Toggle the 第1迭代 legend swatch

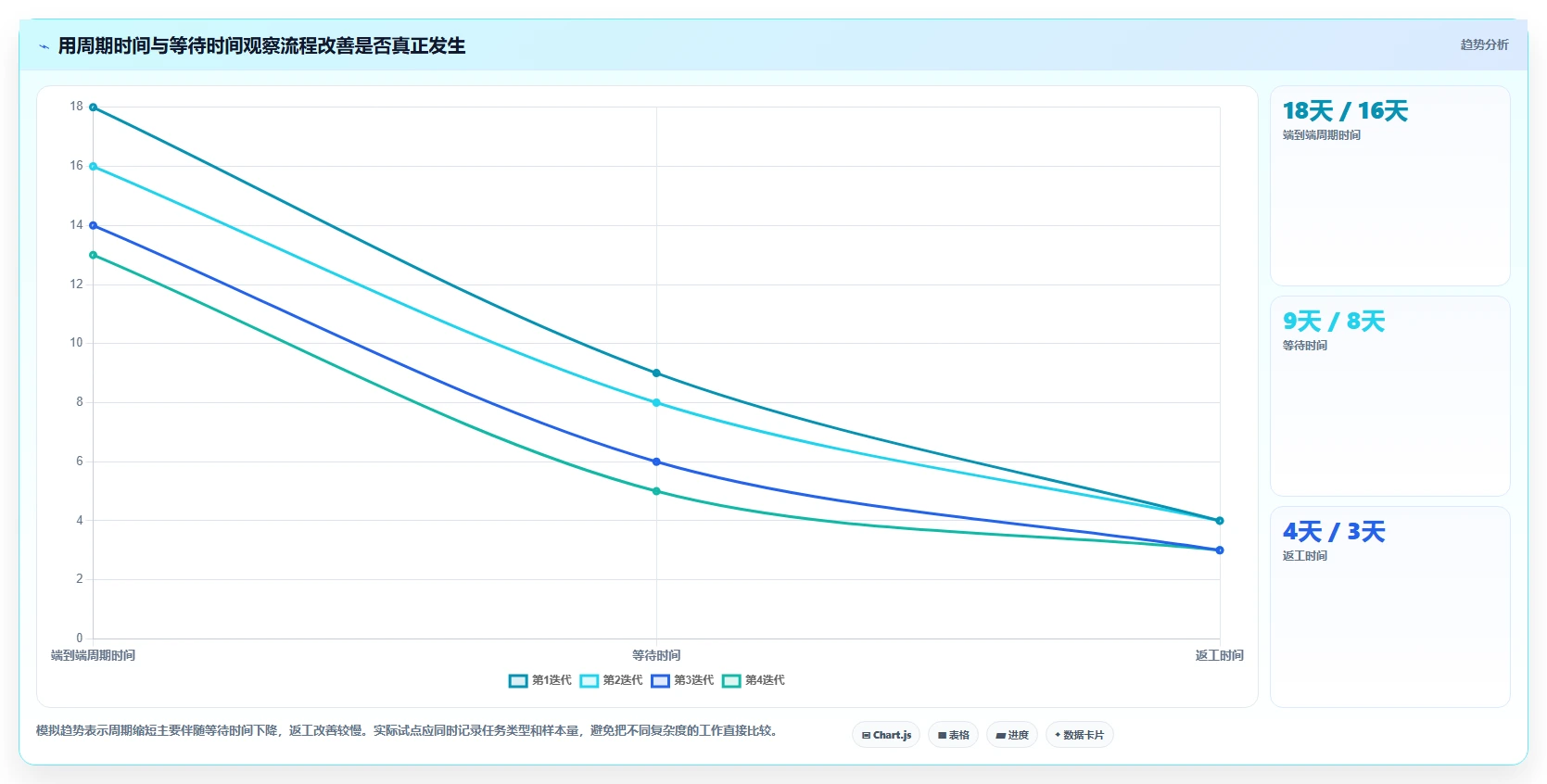tap(518, 681)
